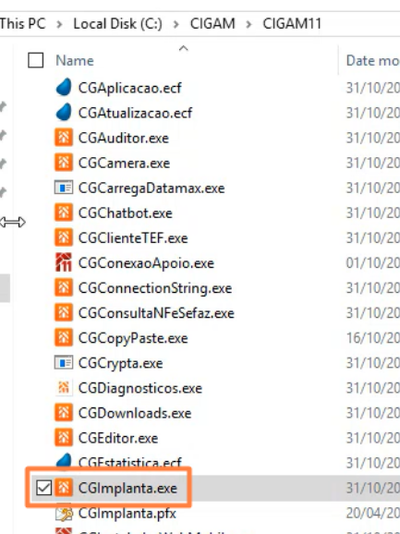Select the CGCopyPaste.exe file name
The height and width of the screenshot is (534, 400).
[x=133, y=338]
